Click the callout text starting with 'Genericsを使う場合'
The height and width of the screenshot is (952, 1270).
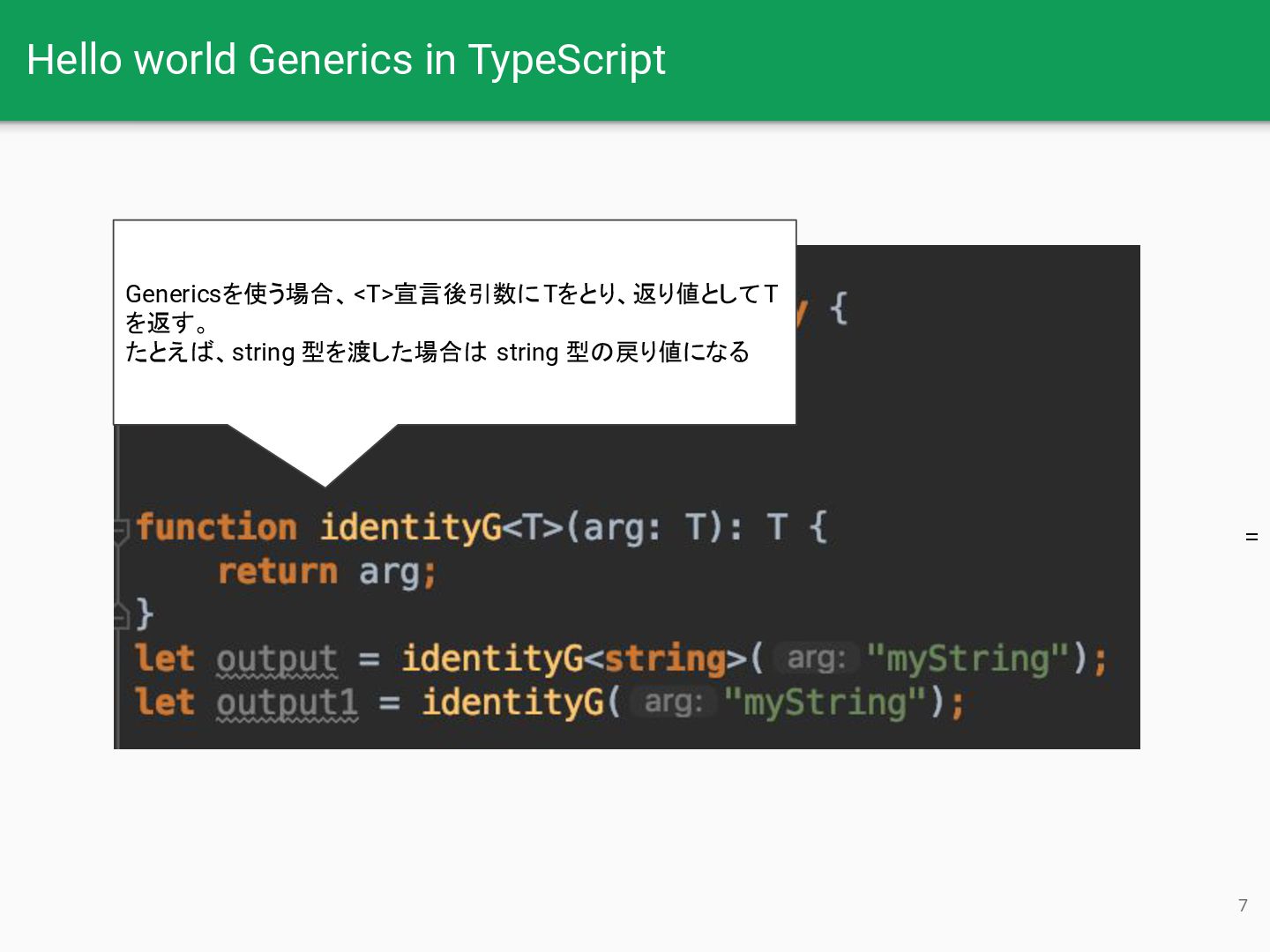coord(452,308)
